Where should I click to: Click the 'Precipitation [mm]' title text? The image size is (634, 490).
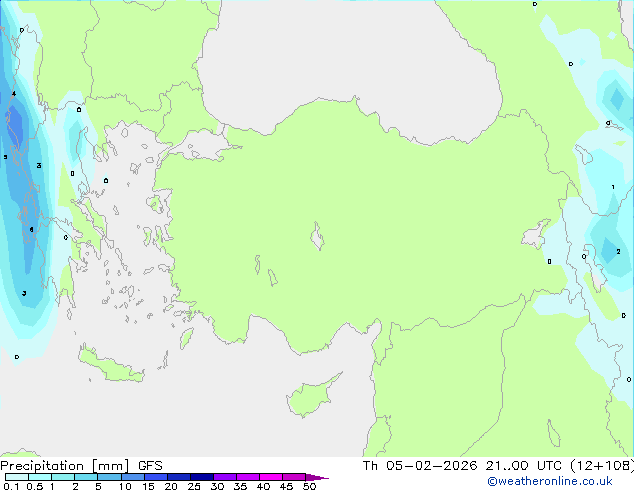[65, 466]
